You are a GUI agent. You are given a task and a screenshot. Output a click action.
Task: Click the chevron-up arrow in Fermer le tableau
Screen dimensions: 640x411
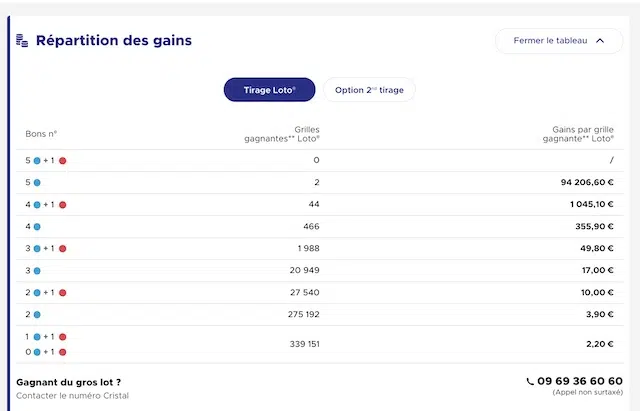click(x=600, y=40)
